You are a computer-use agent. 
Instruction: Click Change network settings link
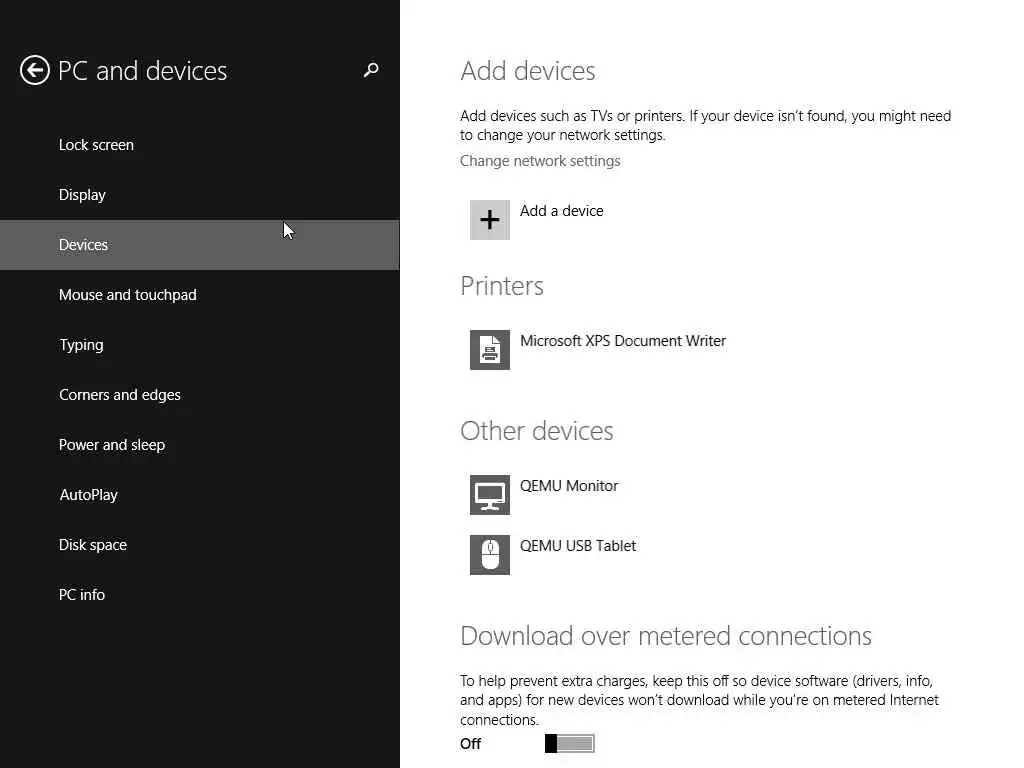pyautogui.click(x=540, y=161)
